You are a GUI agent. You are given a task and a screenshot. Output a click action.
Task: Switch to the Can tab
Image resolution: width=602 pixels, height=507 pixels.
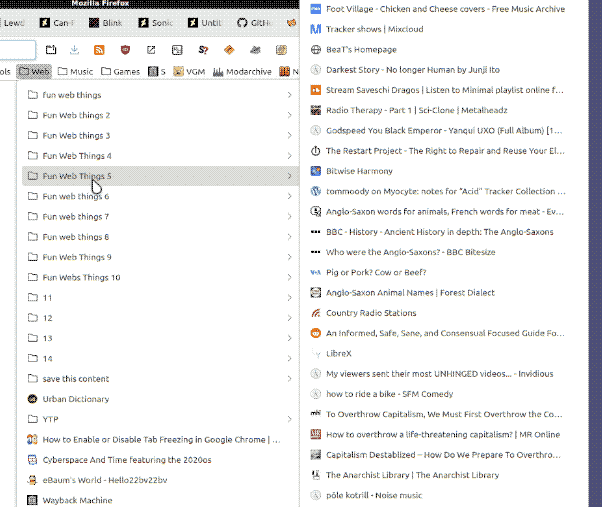click(x=56, y=23)
